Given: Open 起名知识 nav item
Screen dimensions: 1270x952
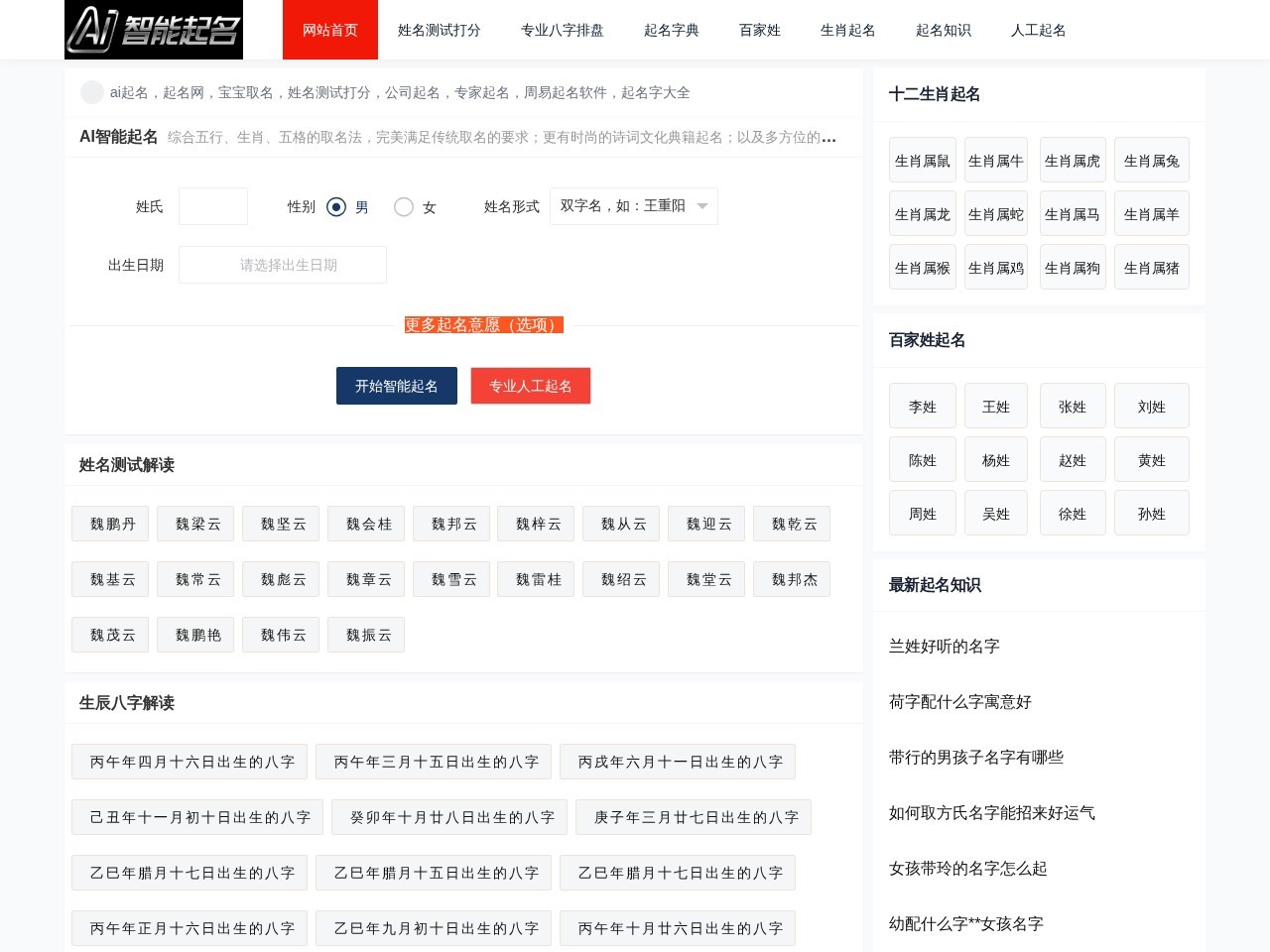Looking at the screenshot, I should tap(944, 30).
